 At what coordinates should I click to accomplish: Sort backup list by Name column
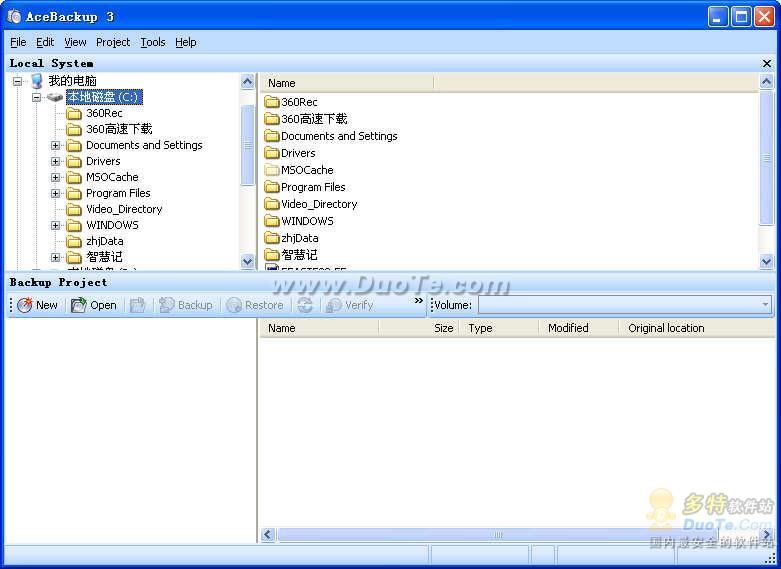[x=319, y=328]
